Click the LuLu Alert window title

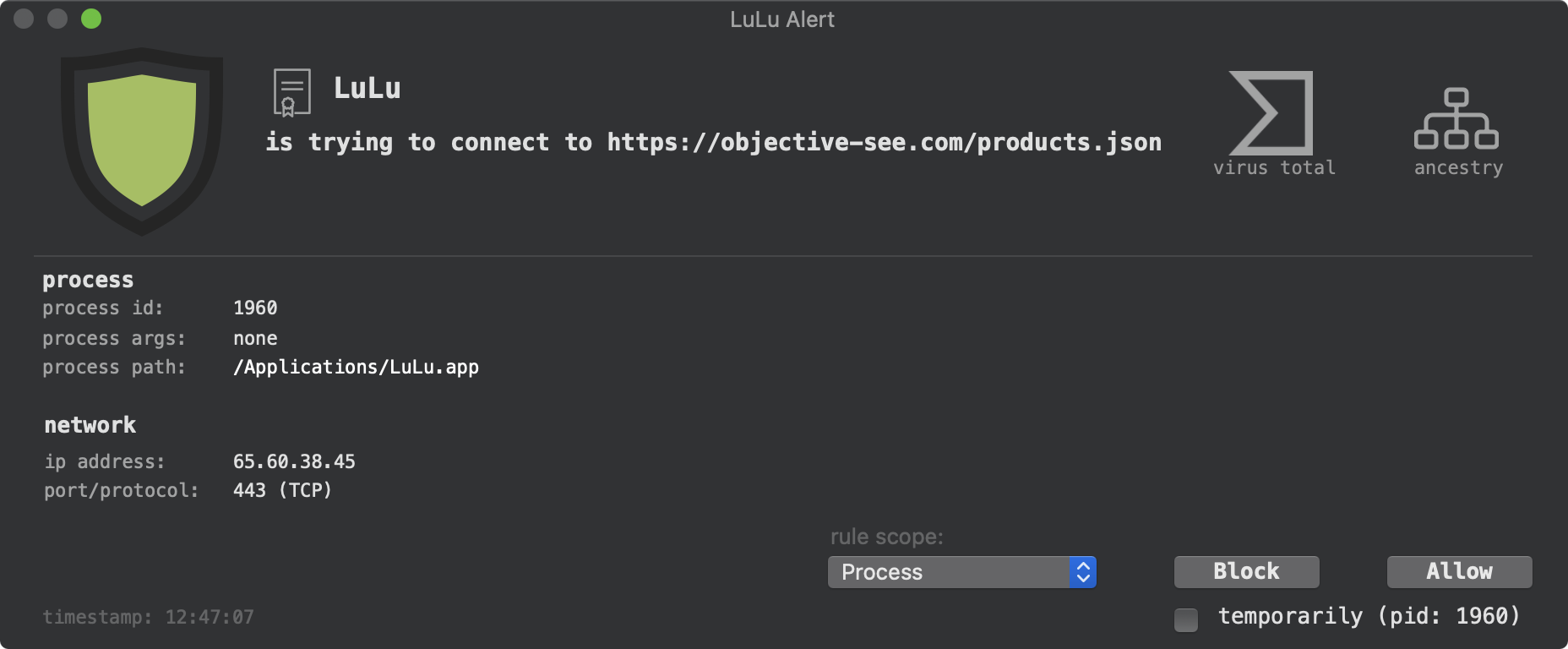coord(782,19)
